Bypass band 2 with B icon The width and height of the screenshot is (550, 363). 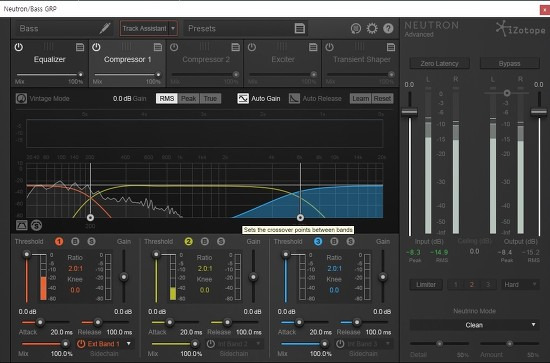click(x=204, y=241)
